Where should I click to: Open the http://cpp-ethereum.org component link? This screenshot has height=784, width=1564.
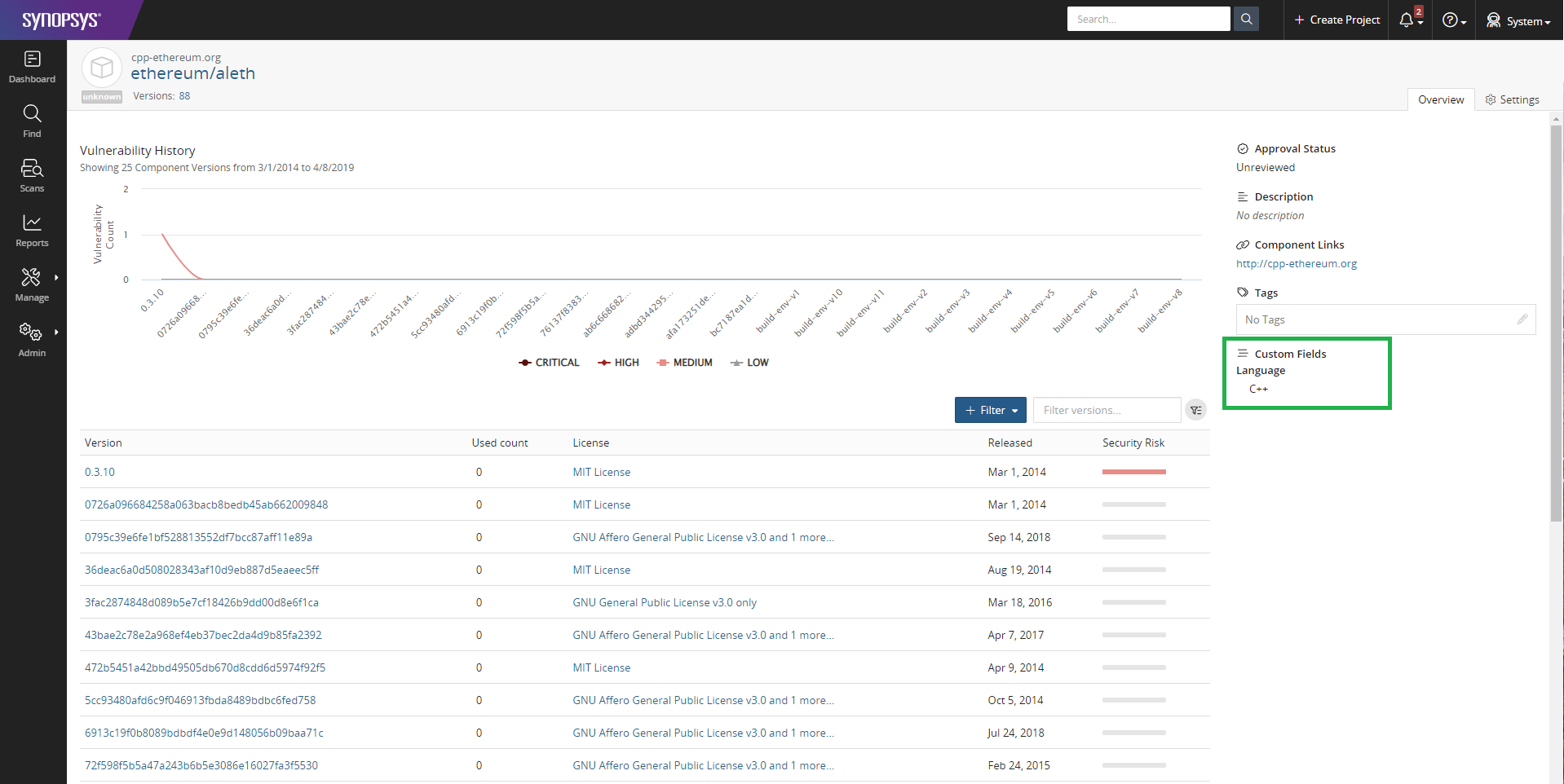(1296, 264)
